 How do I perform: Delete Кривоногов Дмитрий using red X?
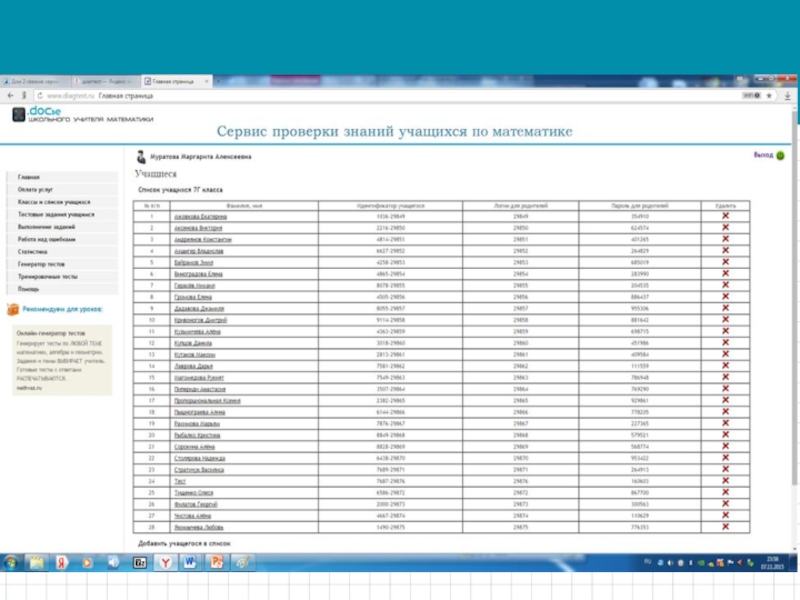coord(725,319)
